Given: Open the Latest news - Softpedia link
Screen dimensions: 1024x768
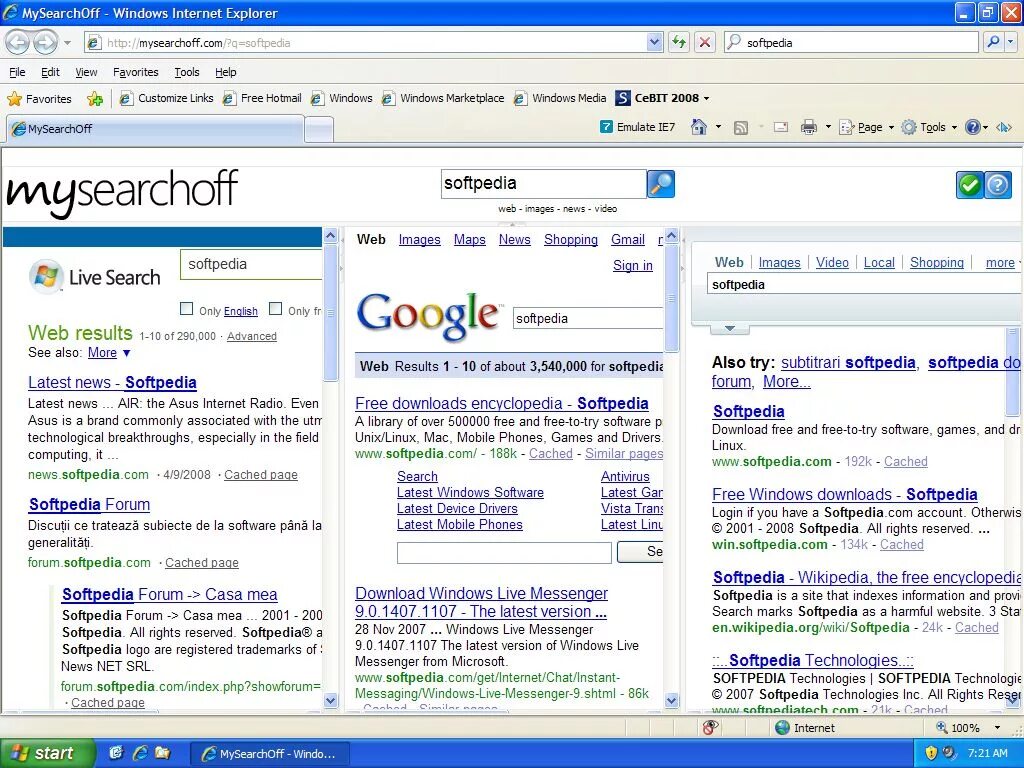Looking at the screenshot, I should 112,383.
